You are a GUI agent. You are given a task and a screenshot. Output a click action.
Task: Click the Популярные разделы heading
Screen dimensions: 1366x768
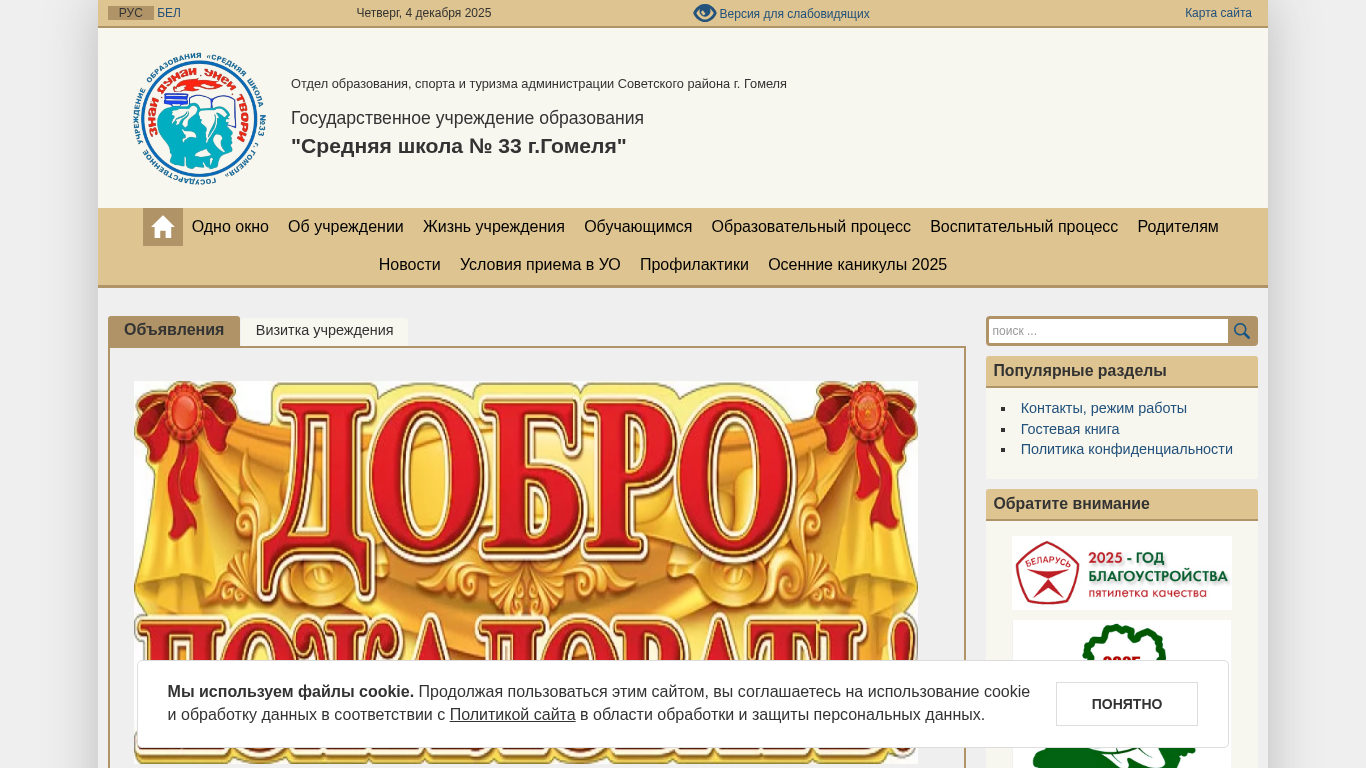[x=1080, y=371]
